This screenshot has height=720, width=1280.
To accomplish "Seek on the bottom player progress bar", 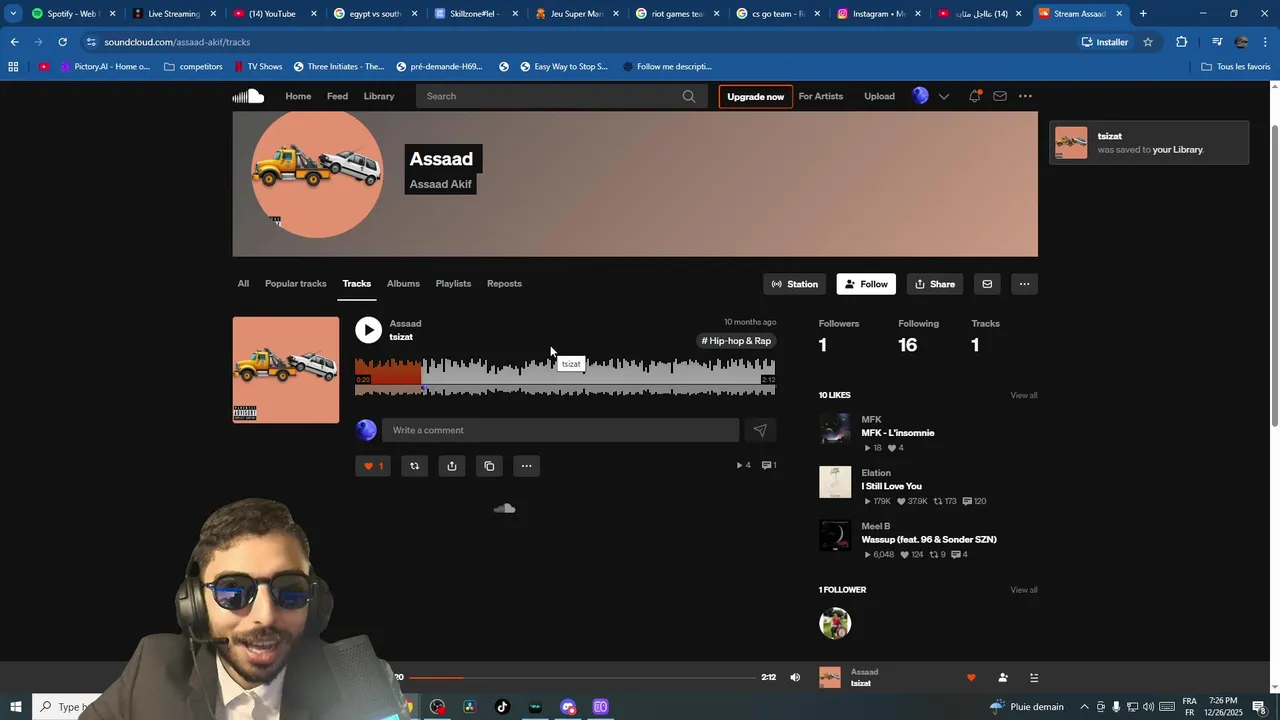I will (583, 678).
